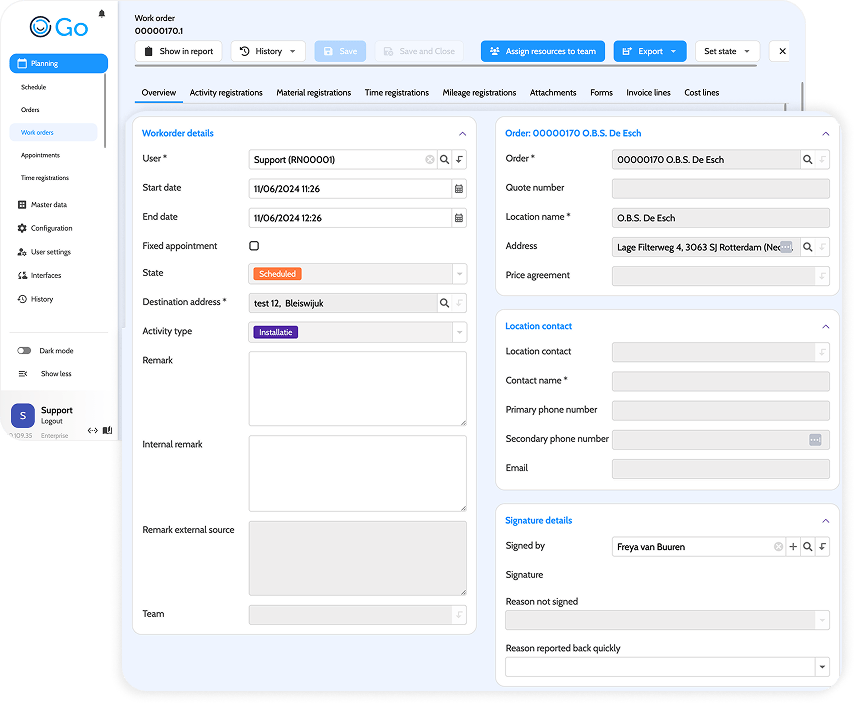The image size is (856, 705).
Task: Click the notification bell icon
Action: click(102, 14)
